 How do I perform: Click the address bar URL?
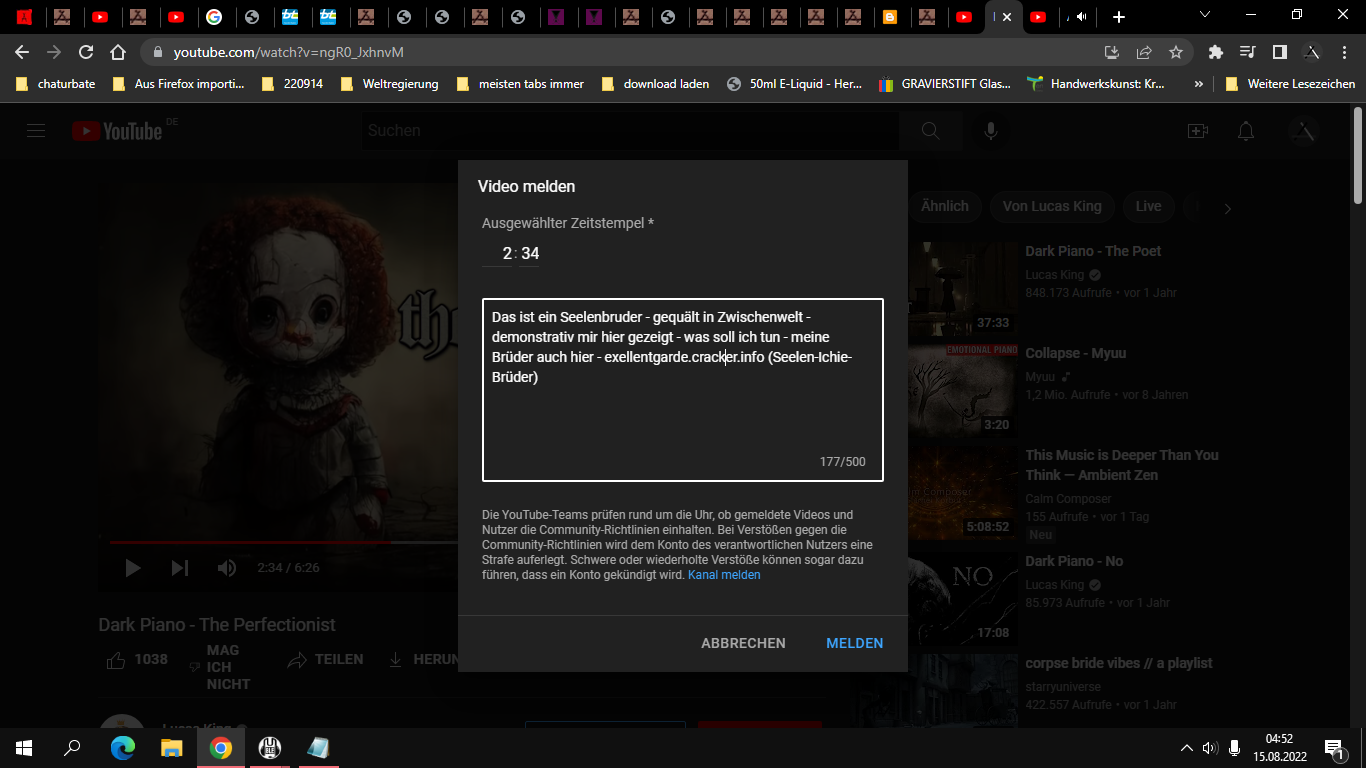click(288, 52)
